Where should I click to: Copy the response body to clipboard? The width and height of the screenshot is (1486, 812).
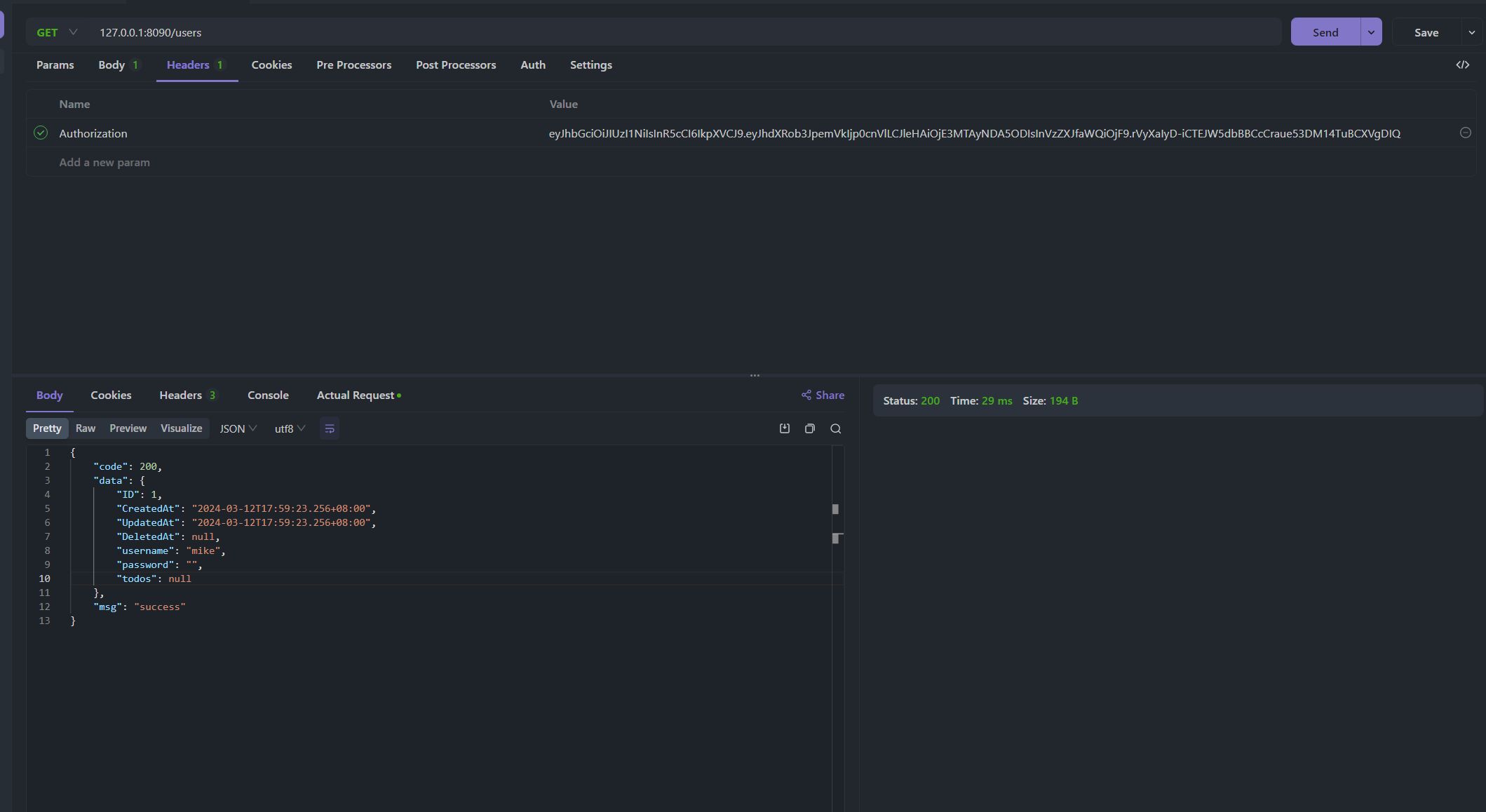tap(809, 428)
